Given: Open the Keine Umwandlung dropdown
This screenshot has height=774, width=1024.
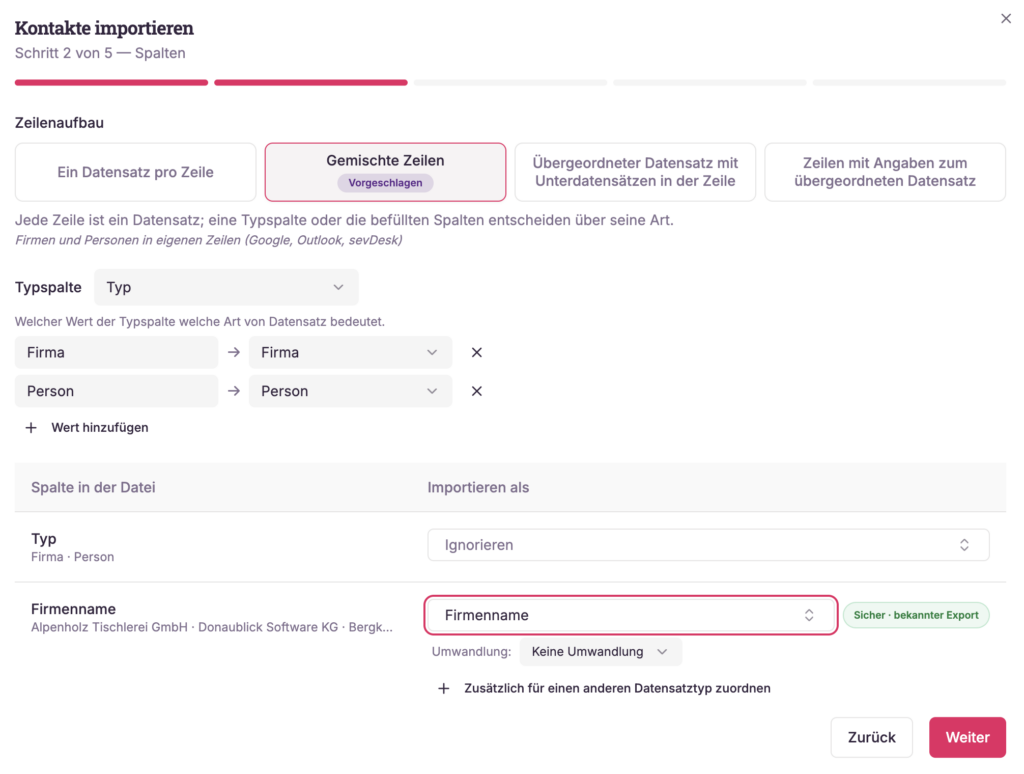Looking at the screenshot, I should point(601,652).
